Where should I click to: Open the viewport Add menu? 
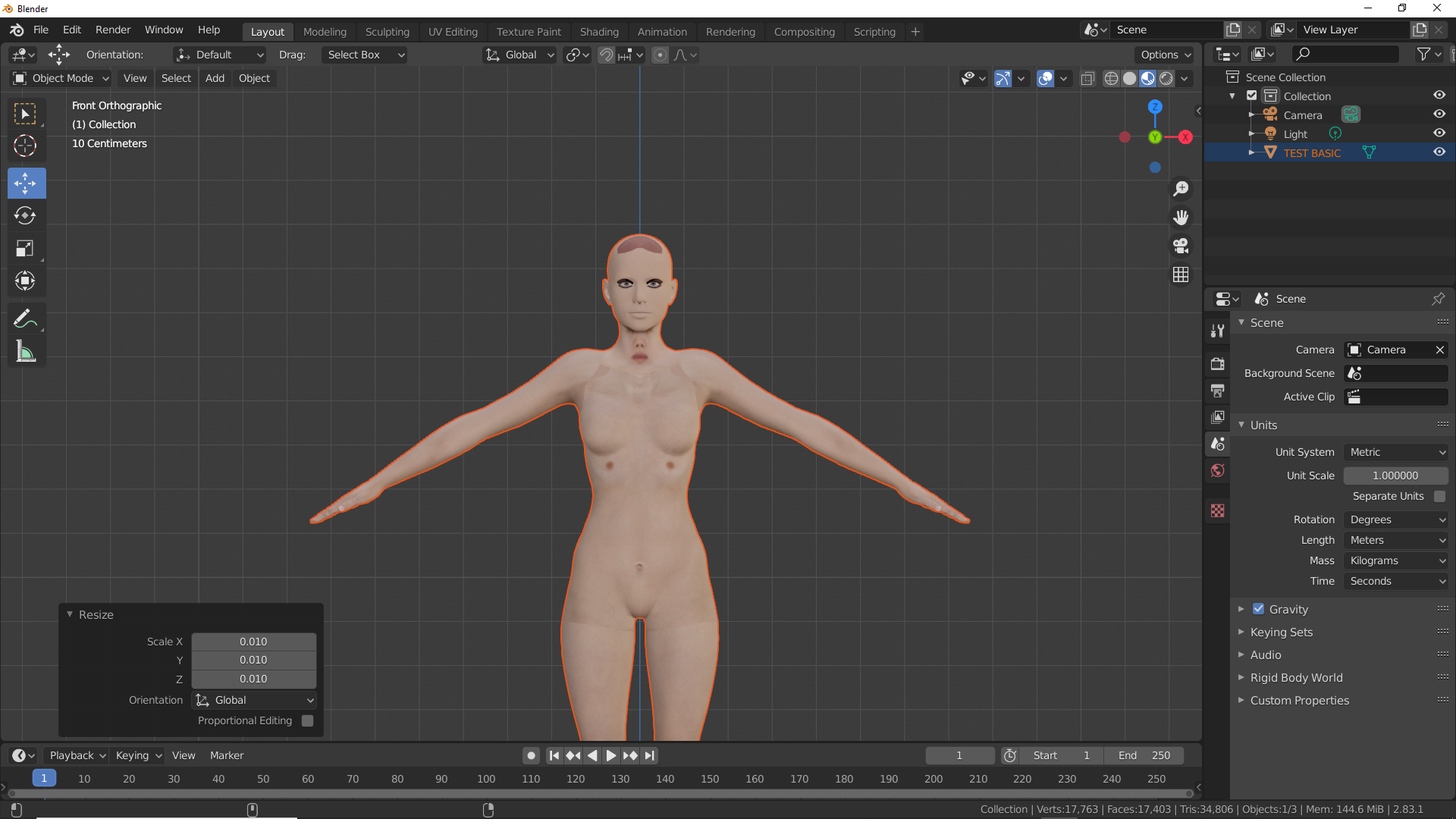215,78
